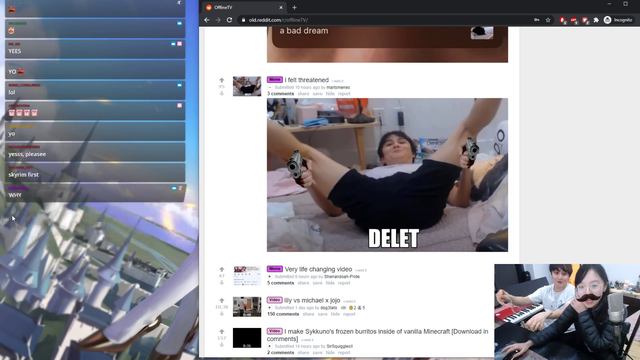
Task: Open the Extensions puzzle-piece menu
Action: tap(596, 20)
